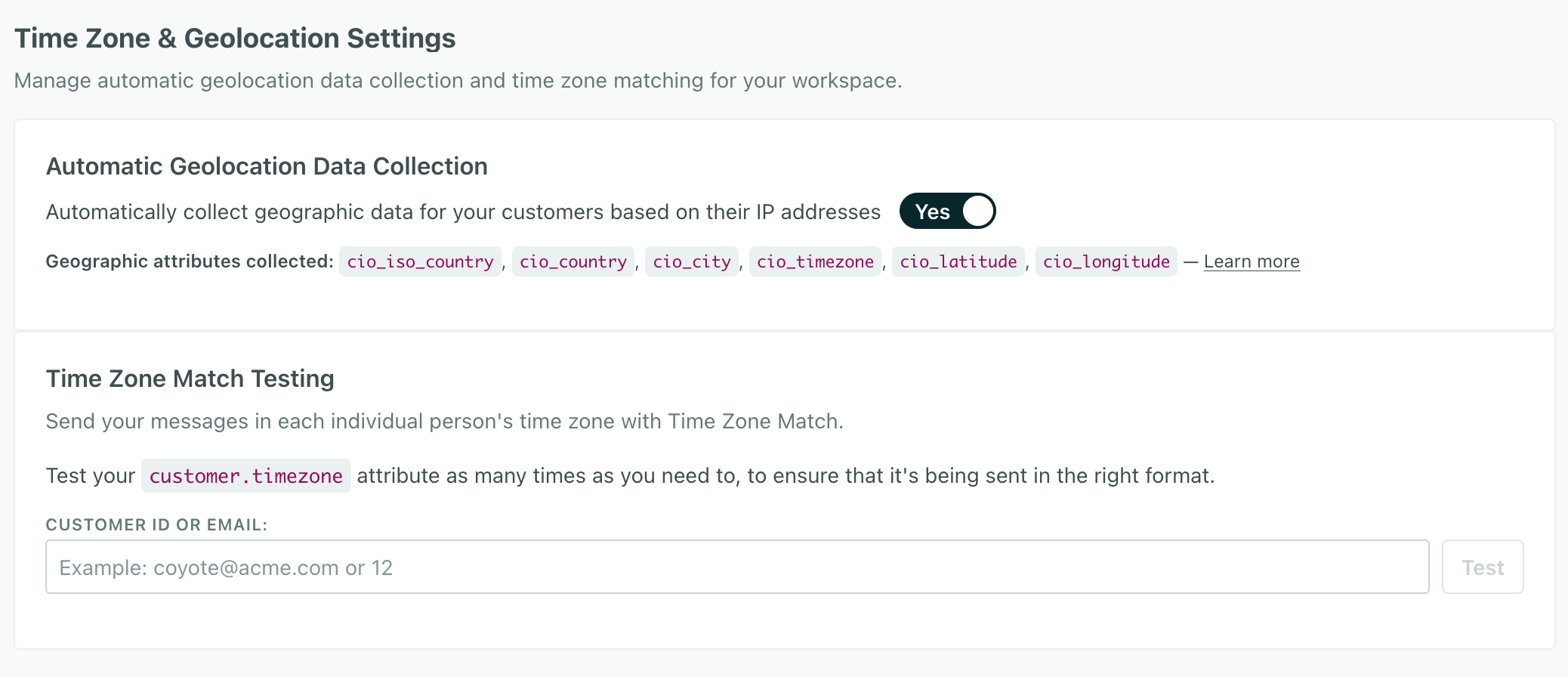Click the Test button
This screenshot has width=1568, height=677.
(1482, 567)
